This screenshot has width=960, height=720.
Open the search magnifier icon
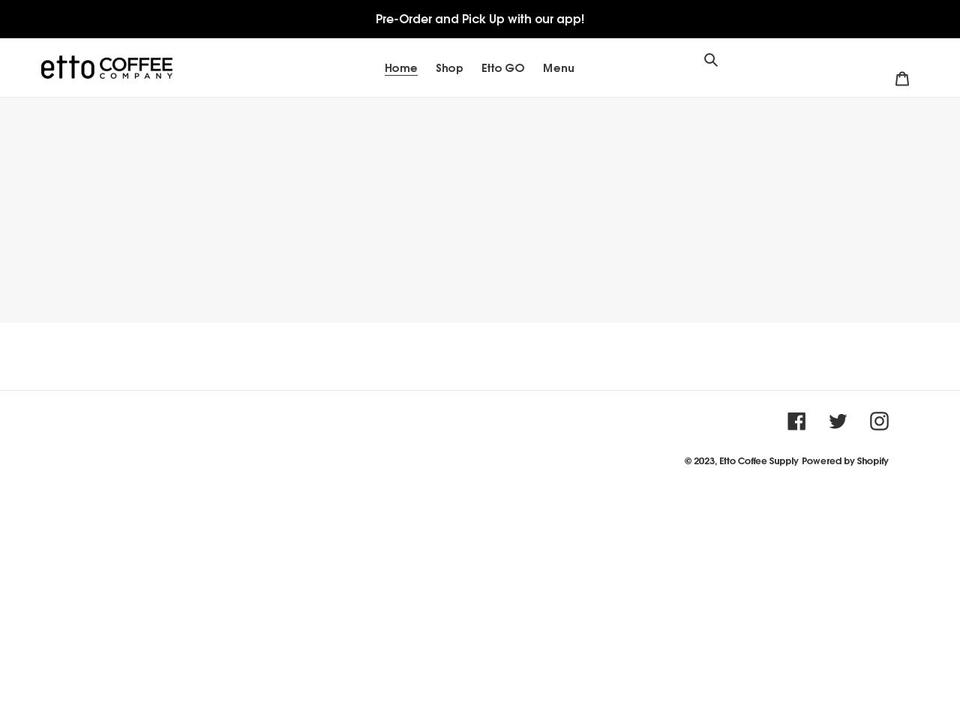(x=710, y=59)
